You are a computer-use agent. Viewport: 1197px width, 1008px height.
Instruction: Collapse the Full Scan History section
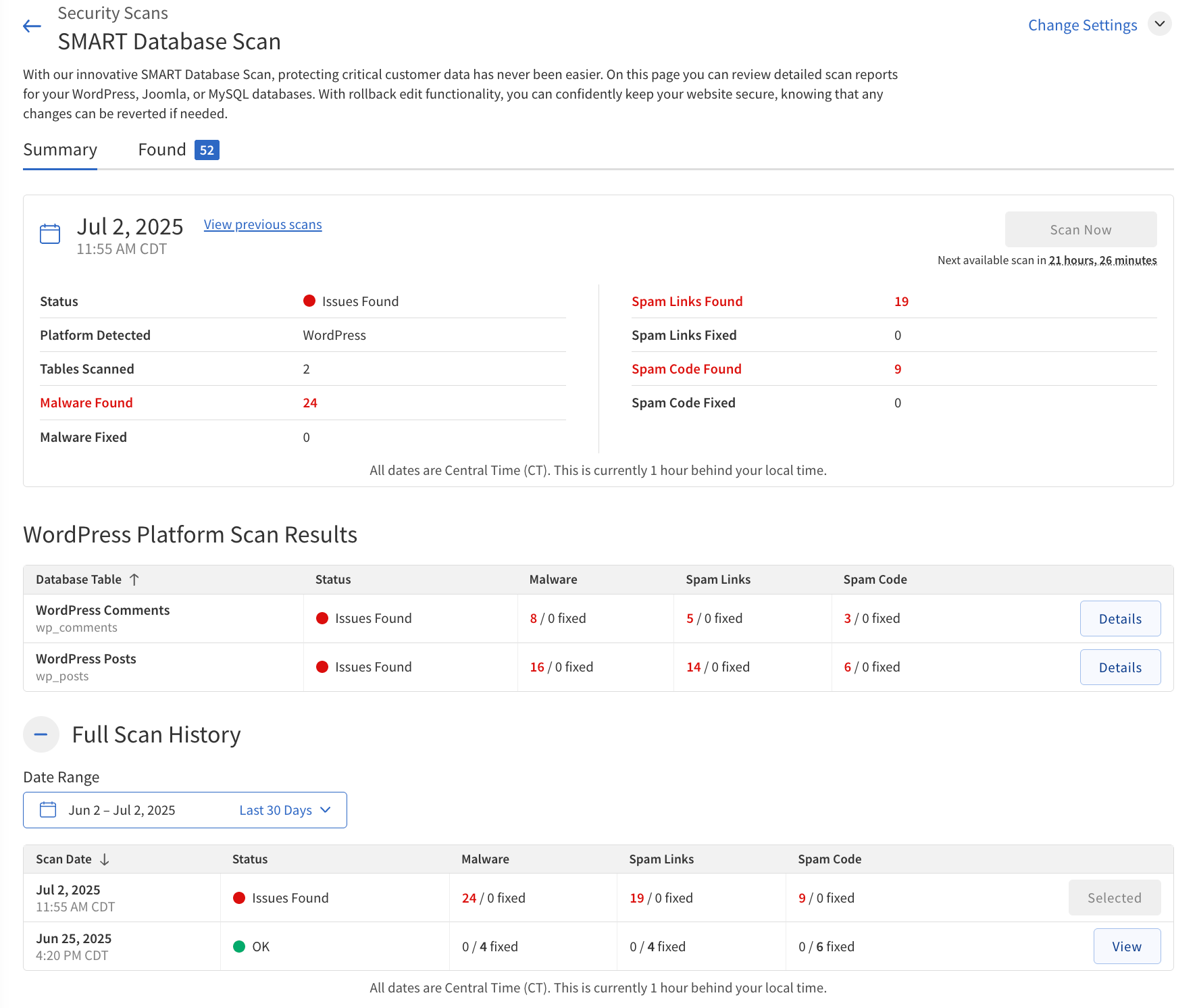41,734
